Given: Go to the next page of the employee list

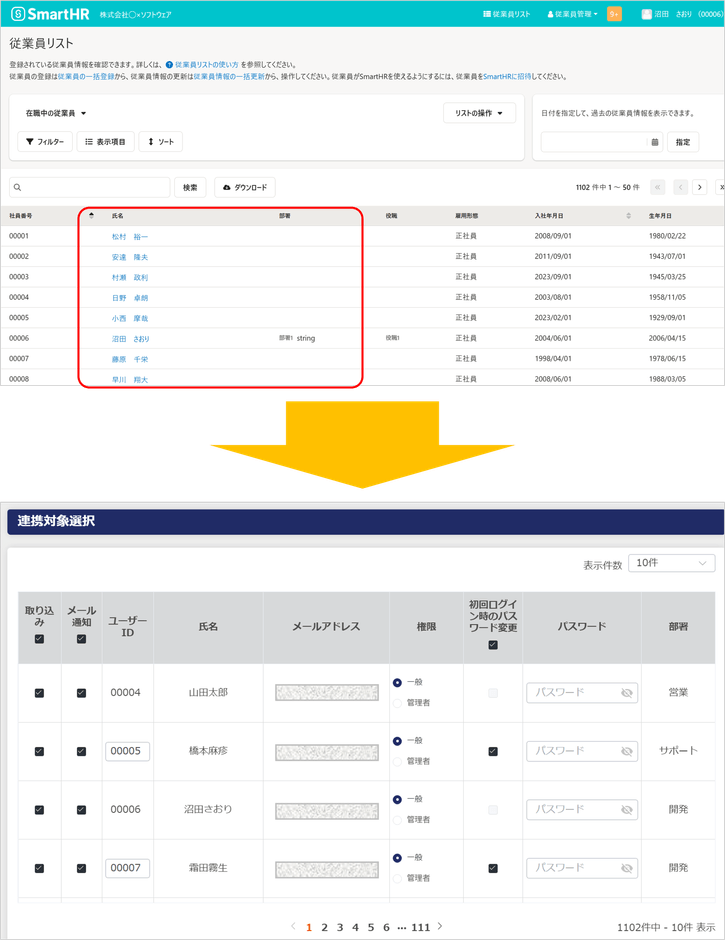Looking at the screenshot, I should [x=699, y=187].
